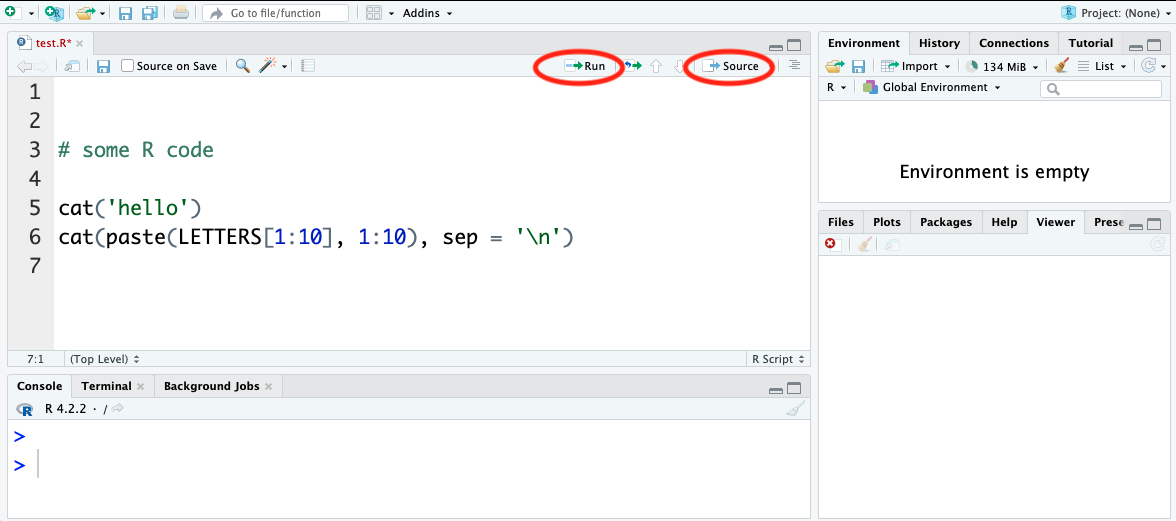Open the List view mode dropdown
This screenshot has width=1176, height=521.
[1102, 66]
